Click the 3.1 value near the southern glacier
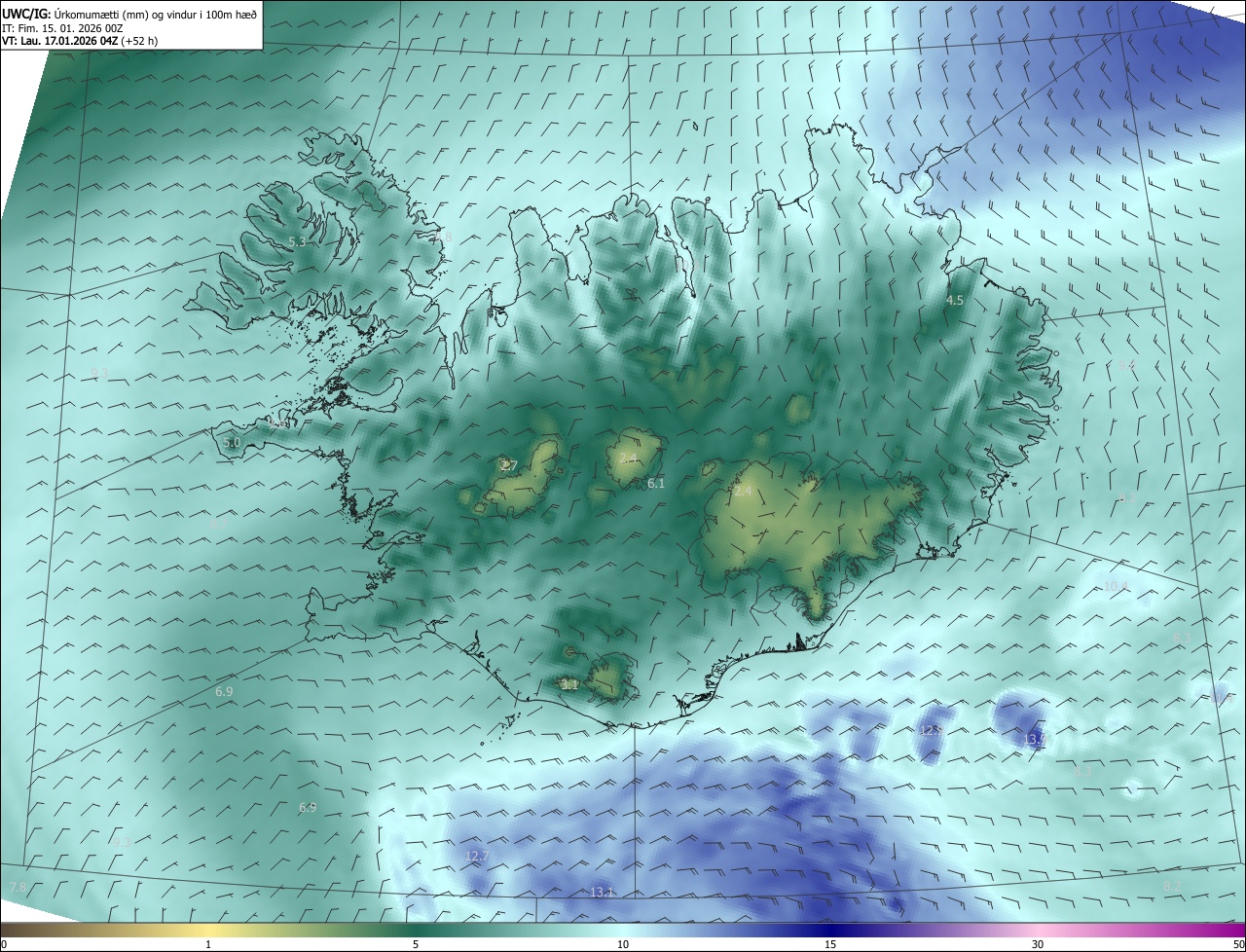Image resolution: width=1246 pixels, height=952 pixels. click(x=569, y=685)
